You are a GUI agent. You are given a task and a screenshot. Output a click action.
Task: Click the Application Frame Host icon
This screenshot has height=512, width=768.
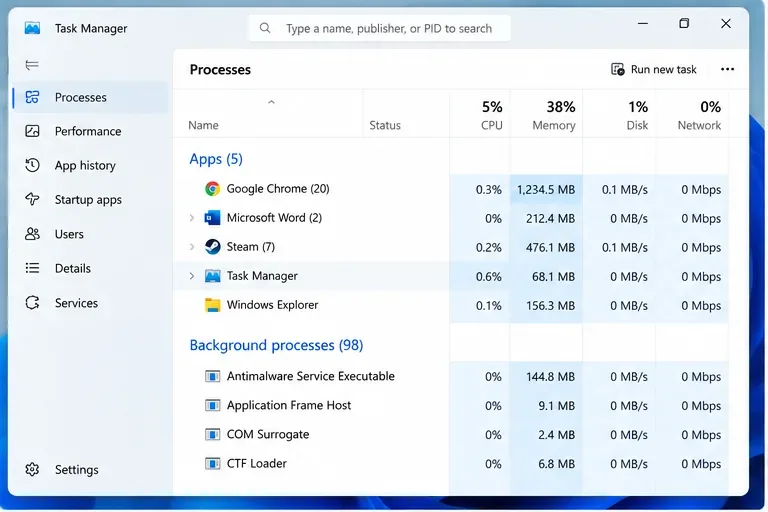[x=213, y=405]
